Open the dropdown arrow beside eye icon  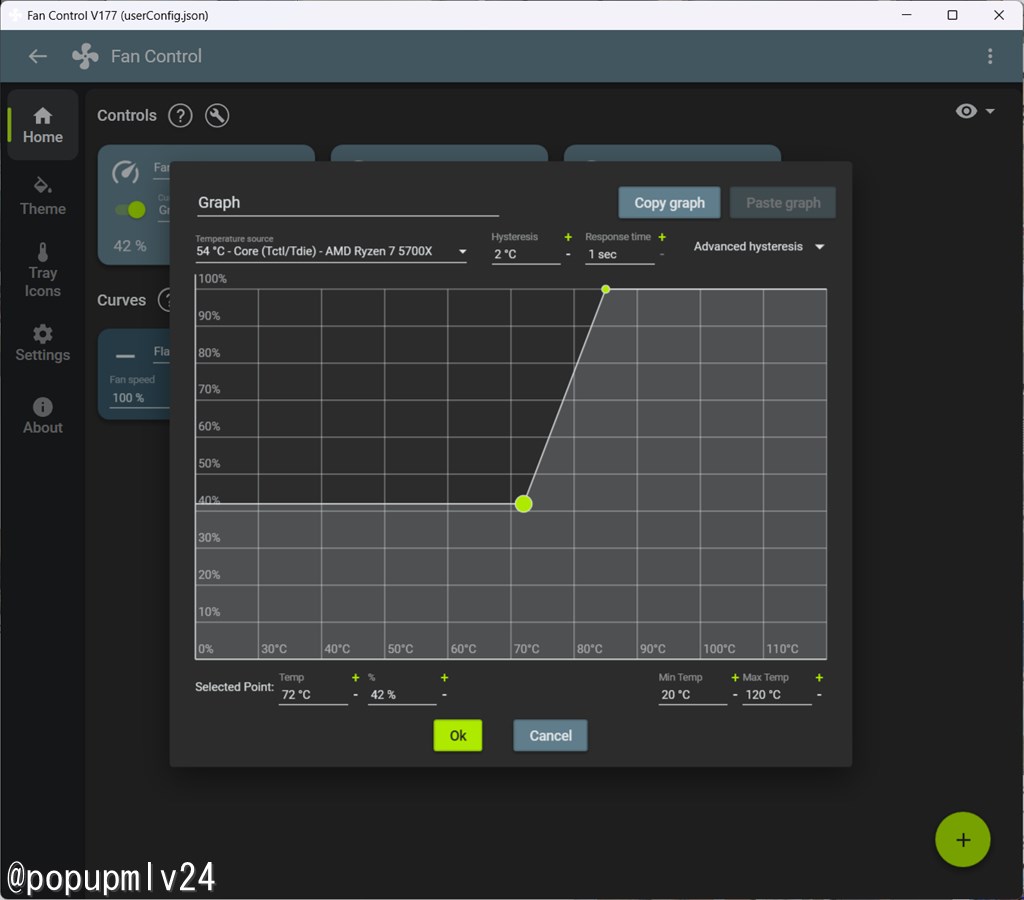tap(990, 111)
